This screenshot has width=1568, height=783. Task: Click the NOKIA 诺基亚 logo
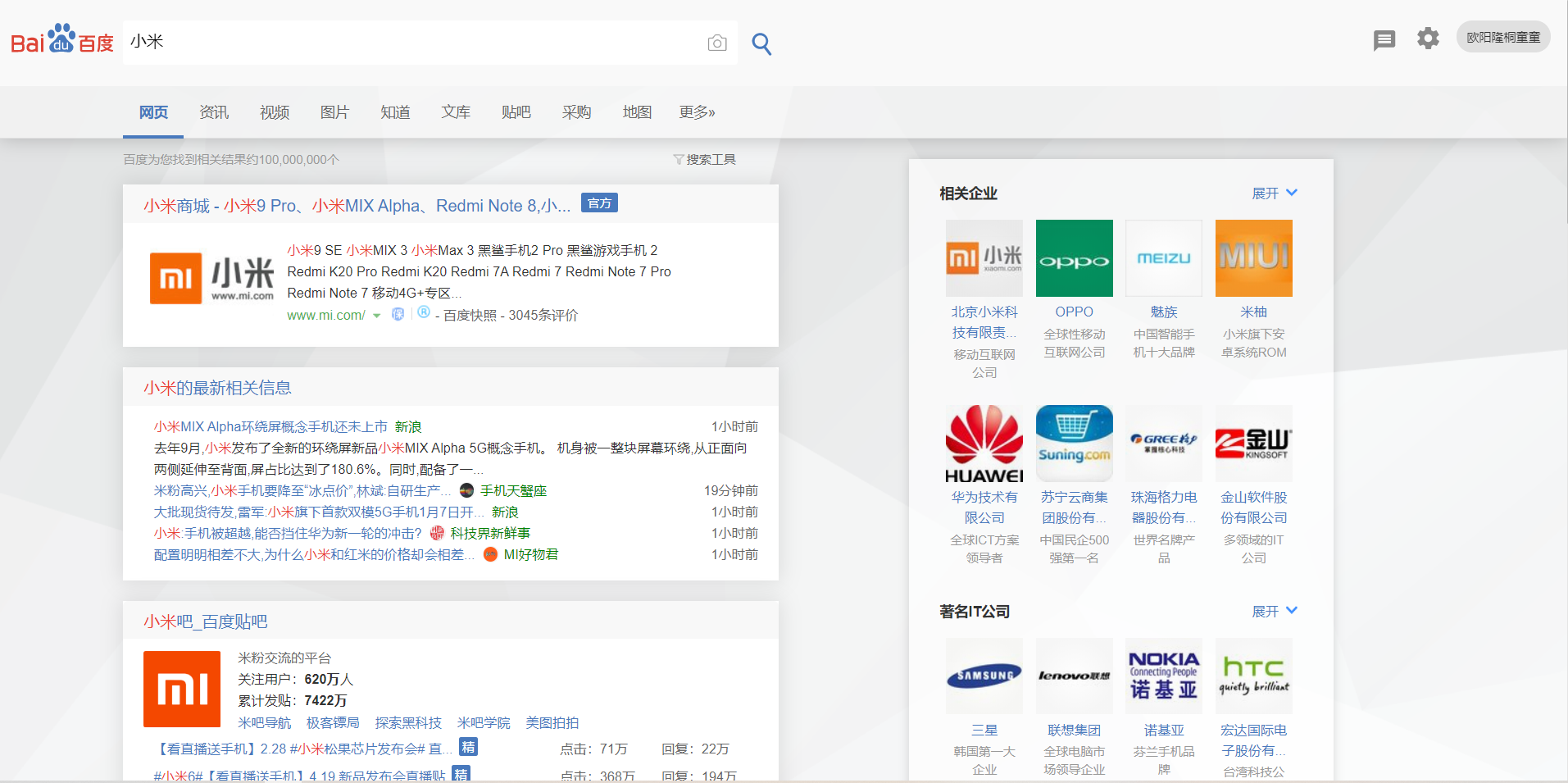(x=1164, y=676)
